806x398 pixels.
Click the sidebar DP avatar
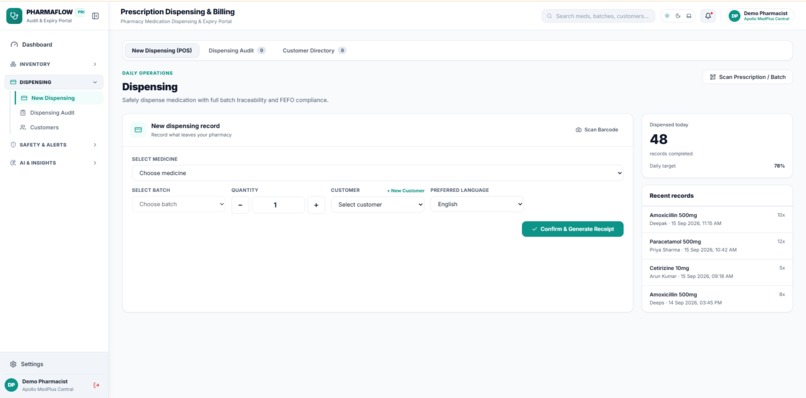coord(11,385)
